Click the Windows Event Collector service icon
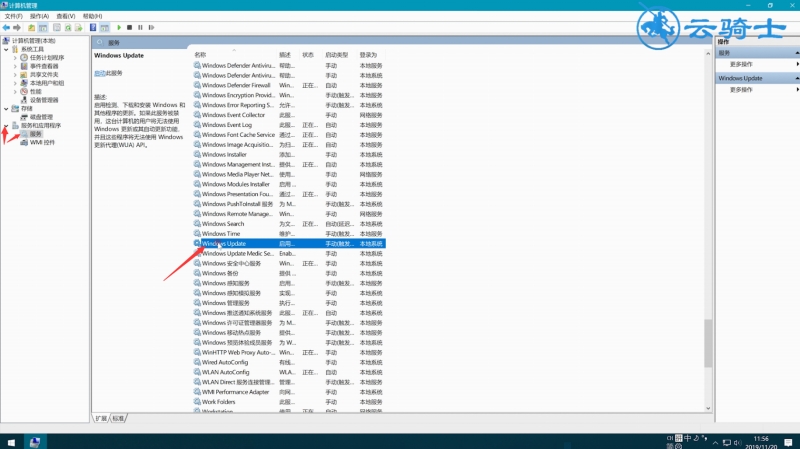This screenshot has height=449, width=800. click(x=197, y=115)
